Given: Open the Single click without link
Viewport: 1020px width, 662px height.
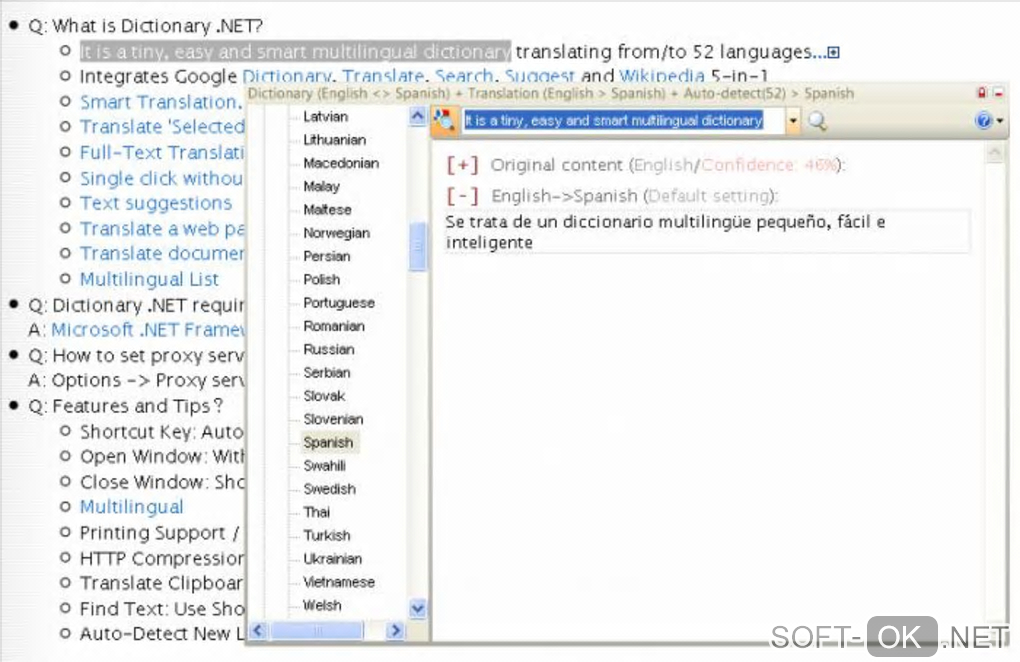Looking at the screenshot, I should [x=161, y=178].
